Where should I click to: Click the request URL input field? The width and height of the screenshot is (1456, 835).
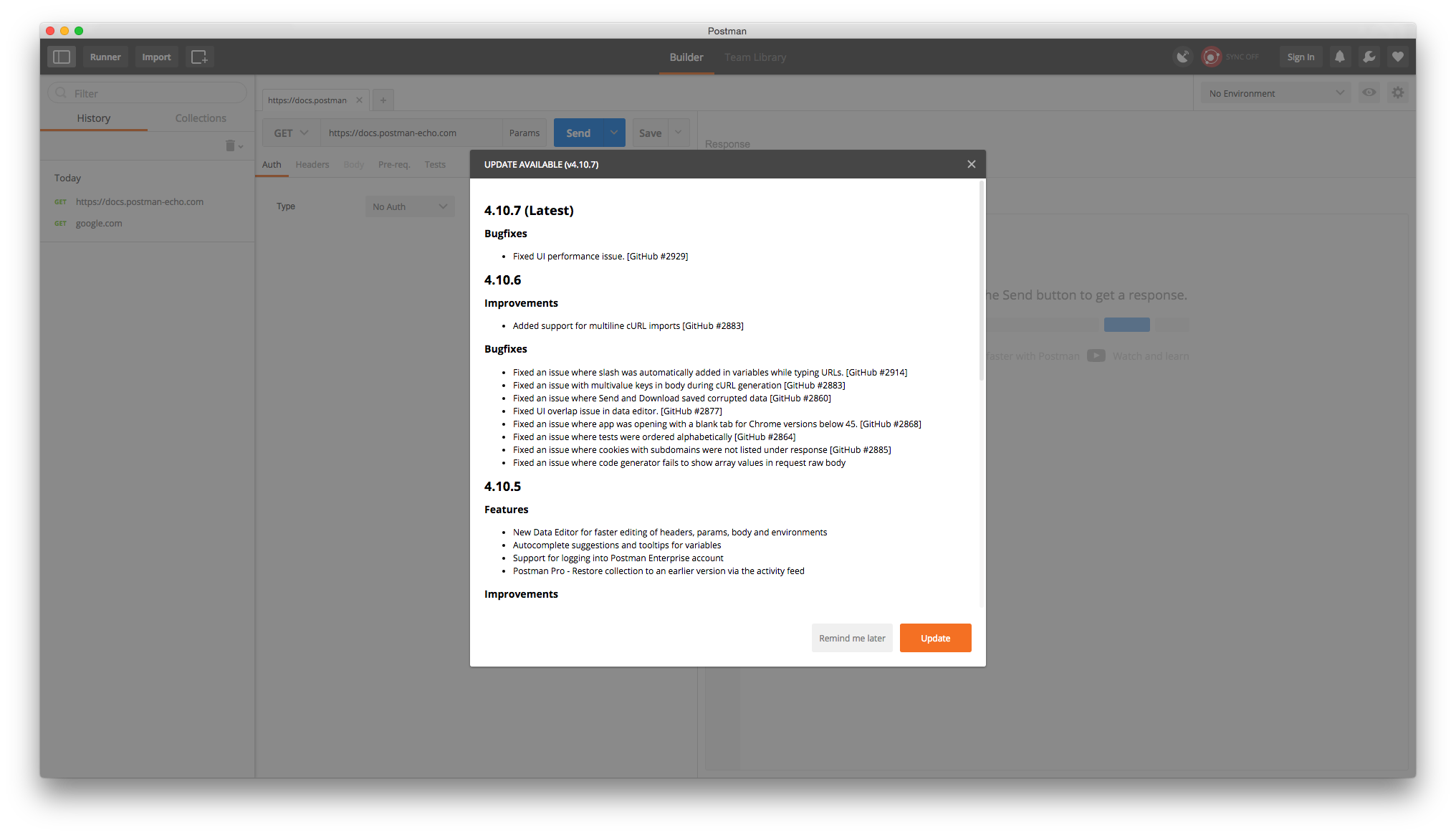point(411,133)
